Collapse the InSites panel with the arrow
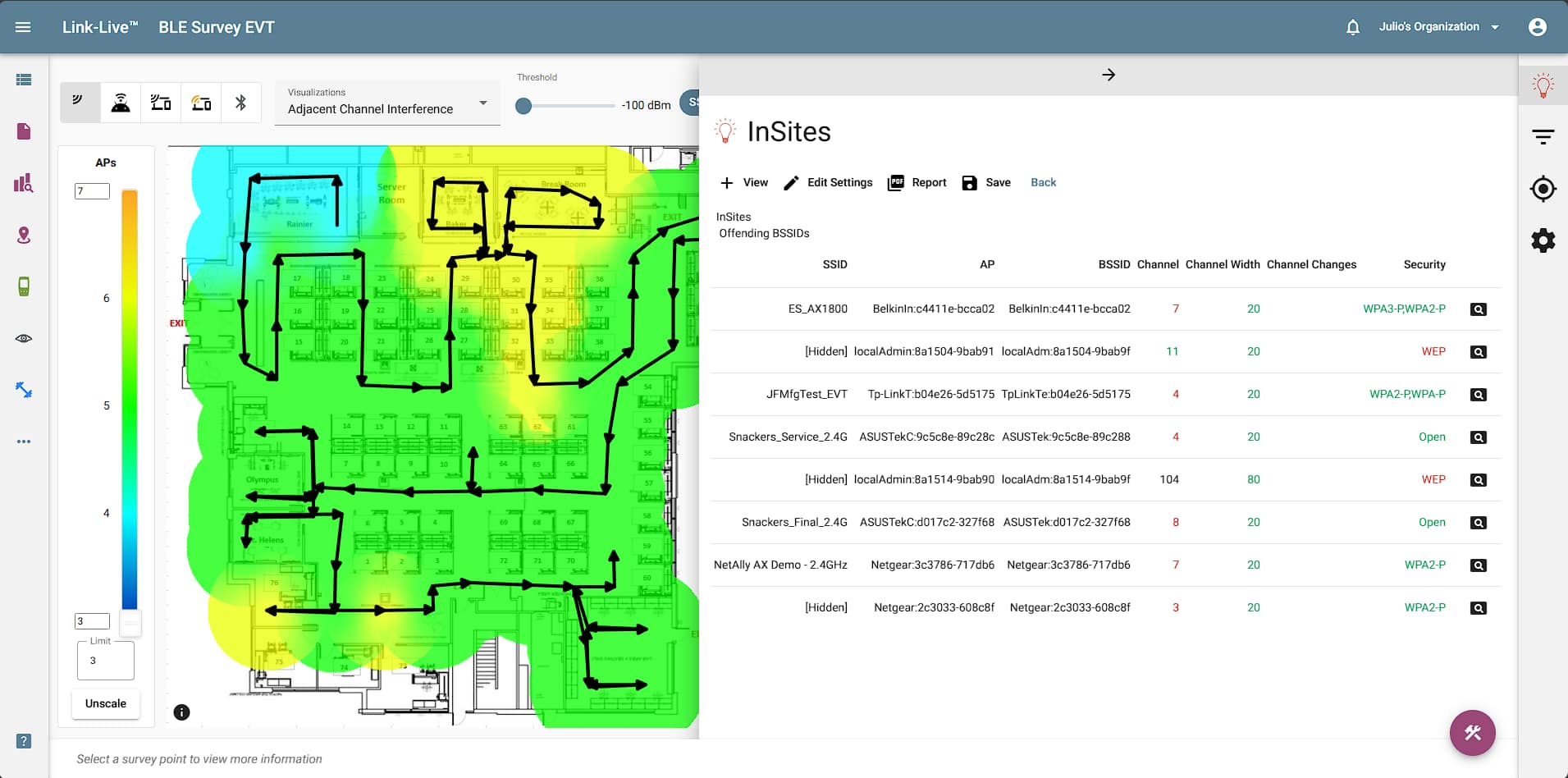Screen dimensions: 1568x778 [x=1109, y=75]
